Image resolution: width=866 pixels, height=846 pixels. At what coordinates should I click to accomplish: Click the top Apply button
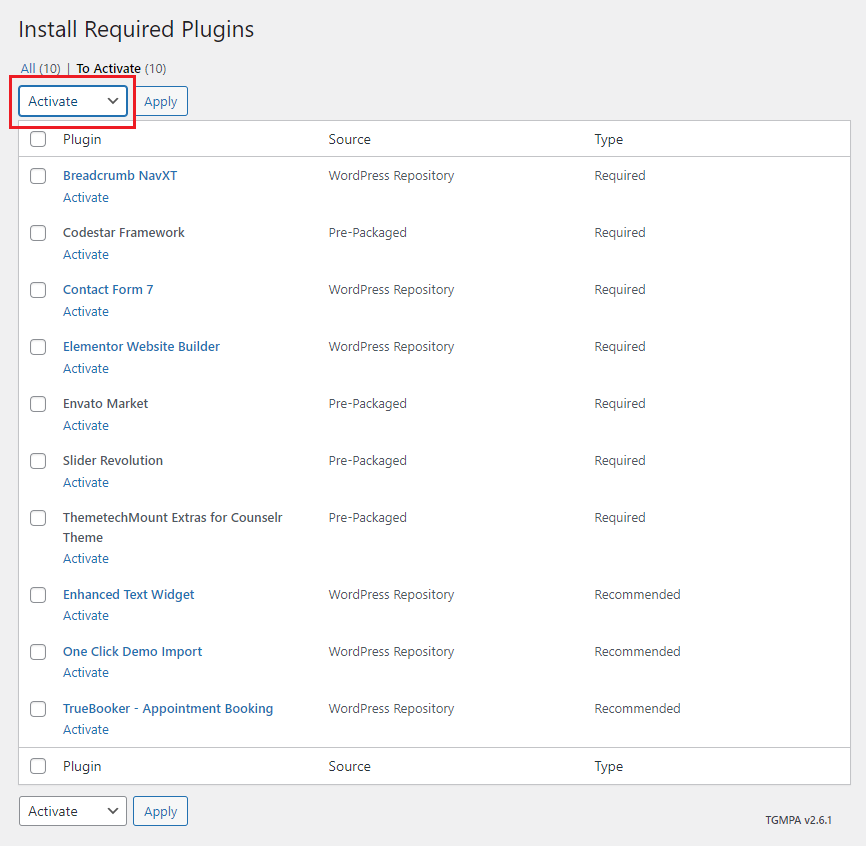[160, 101]
